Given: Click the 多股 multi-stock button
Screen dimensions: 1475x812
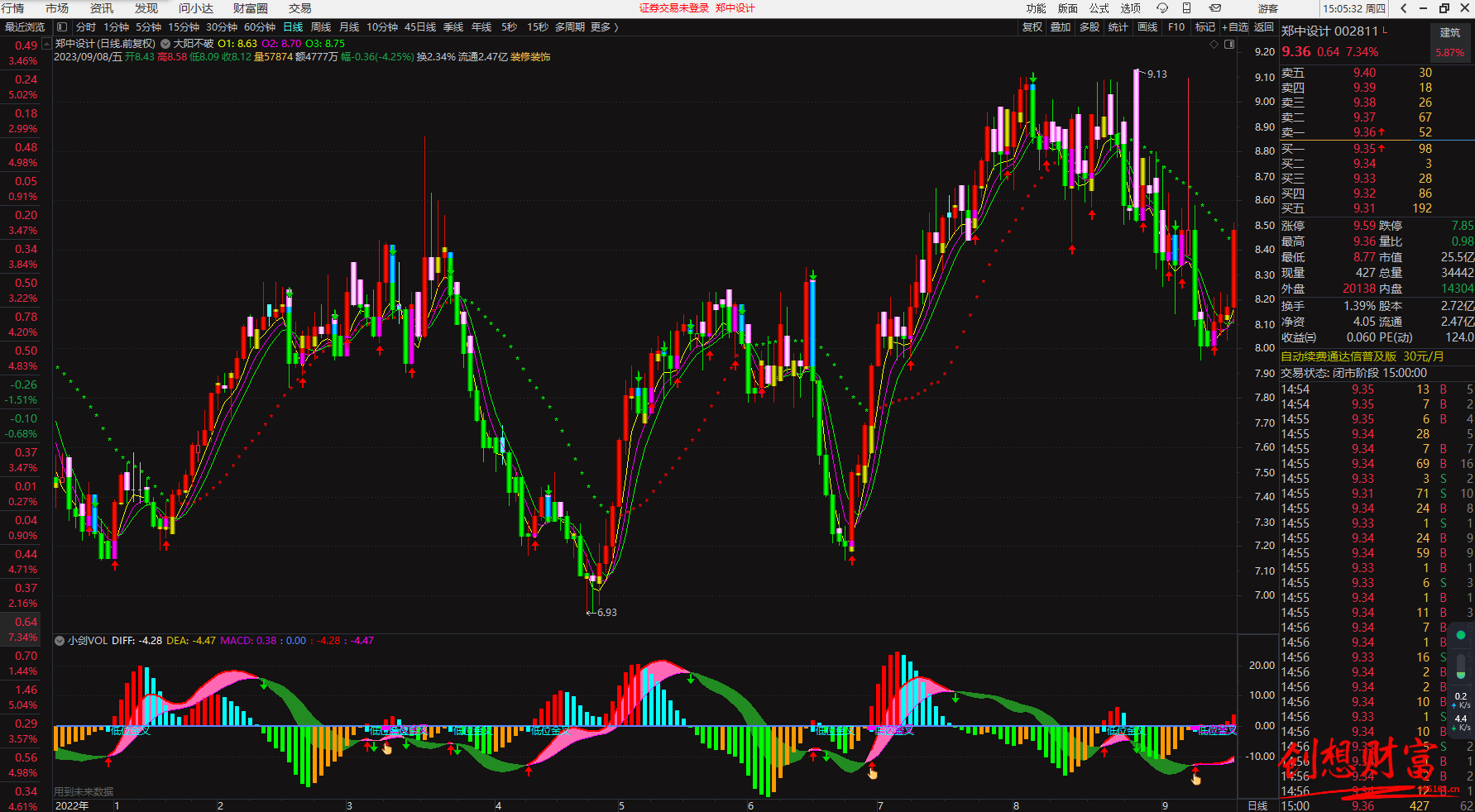Looking at the screenshot, I should click(1089, 27).
